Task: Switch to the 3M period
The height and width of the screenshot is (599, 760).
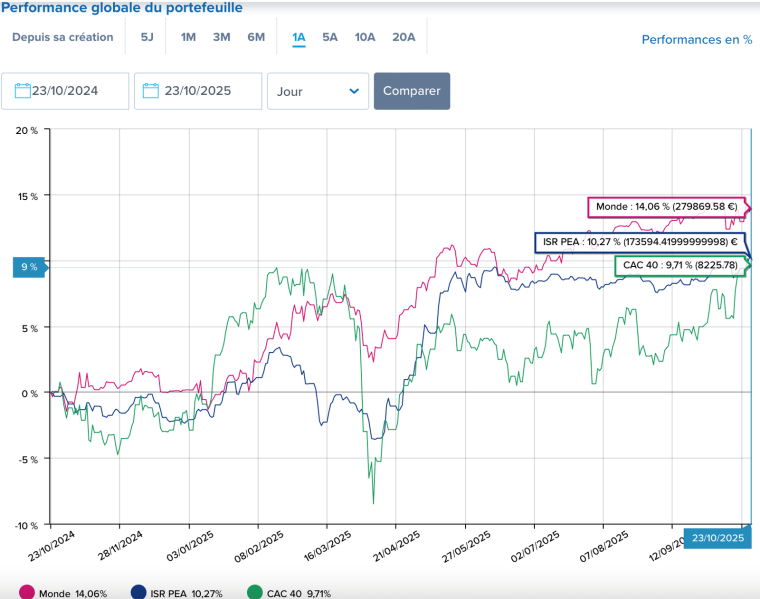Action: pos(222,38)
